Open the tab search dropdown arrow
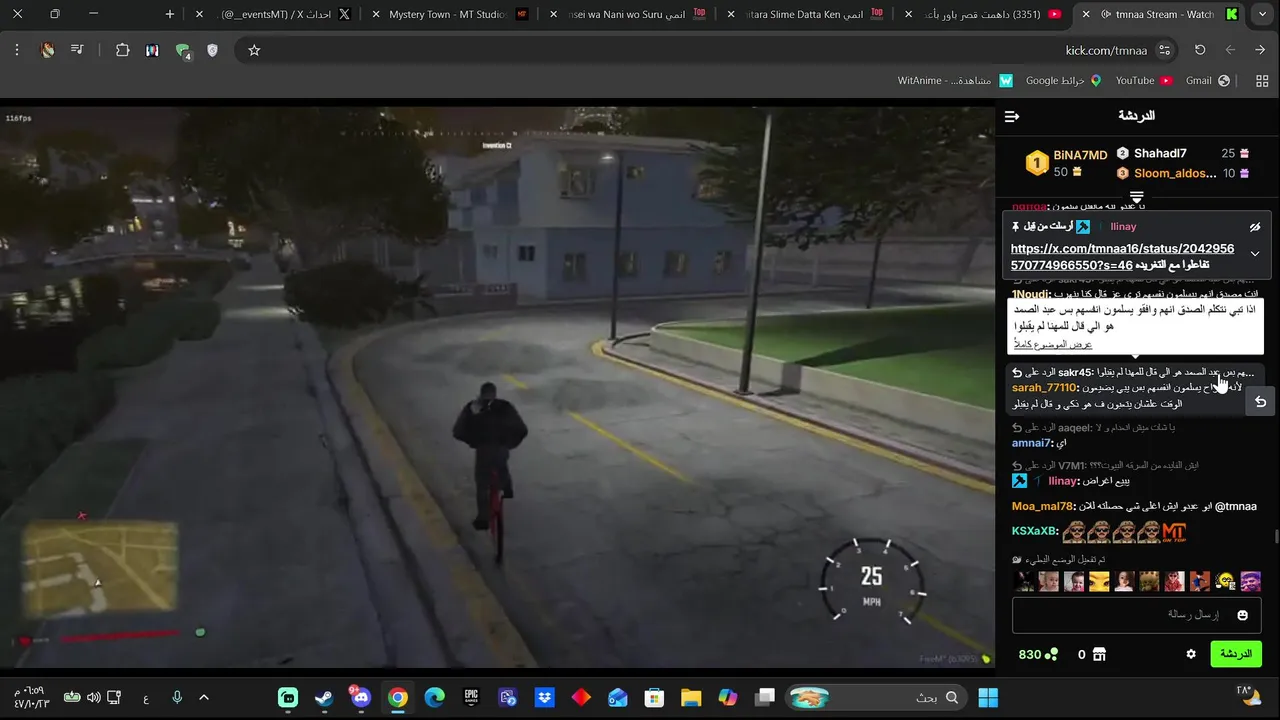Image resolution: width=1280 pixels, height=720 pixels. pos(1263,14)
